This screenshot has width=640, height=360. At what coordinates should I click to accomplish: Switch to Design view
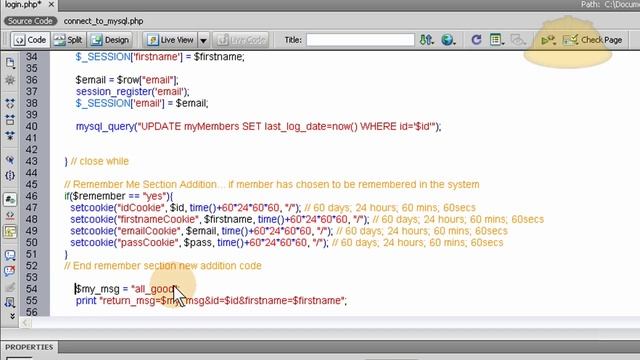(110, 40)
